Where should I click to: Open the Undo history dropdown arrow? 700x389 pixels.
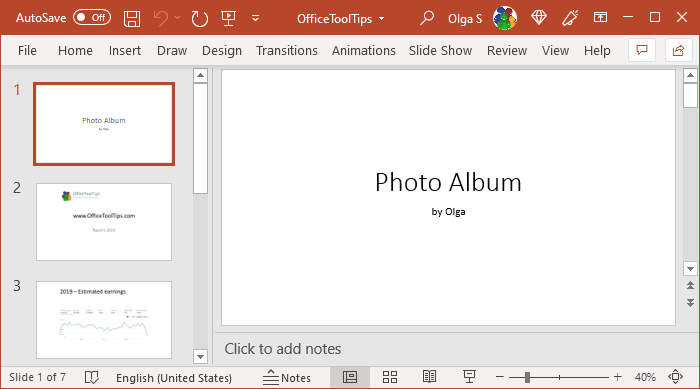(177, 18)
